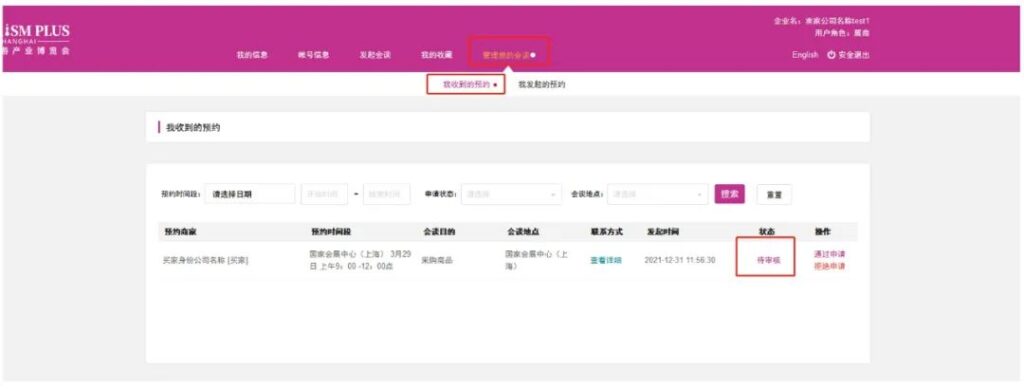1024x390 pixels.
Task: Click the 2021-12-31 11:56:30 timestamp
Action: point(680,260)
